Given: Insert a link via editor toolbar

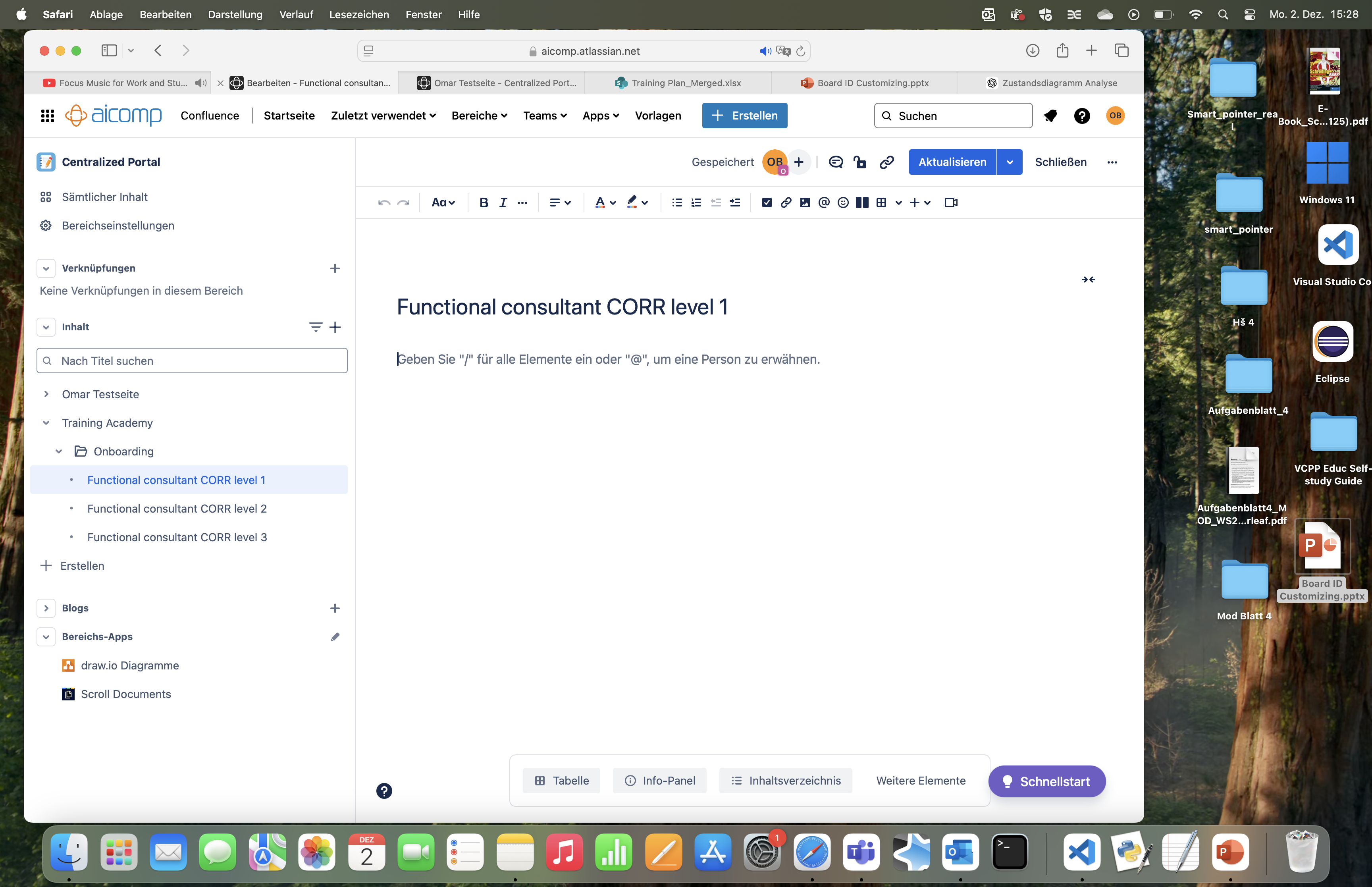Looking at the screenshot, I should click(785, 203).
